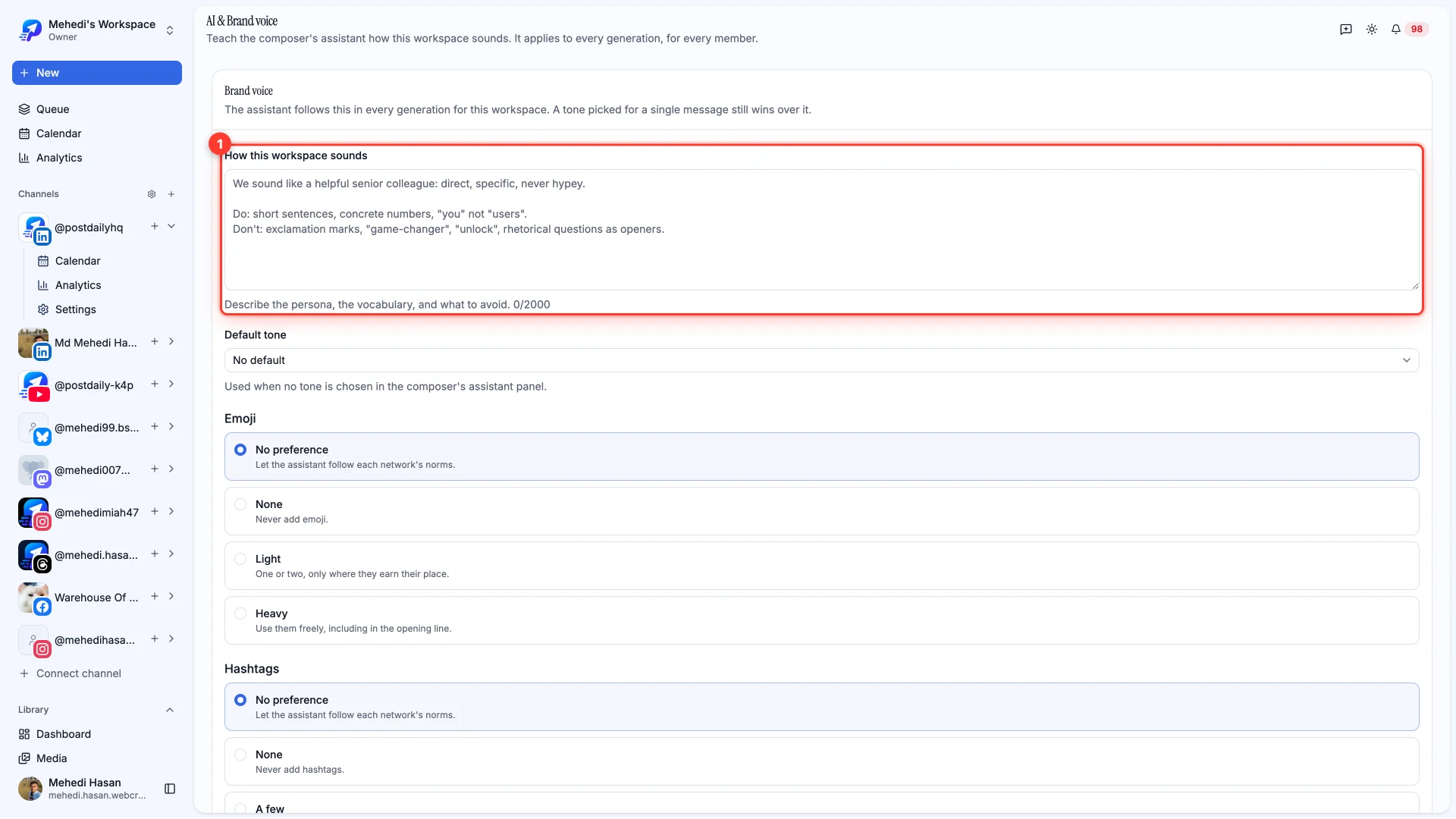Create post for @mehedimiah47 with plus icon

tap(155, 511)
